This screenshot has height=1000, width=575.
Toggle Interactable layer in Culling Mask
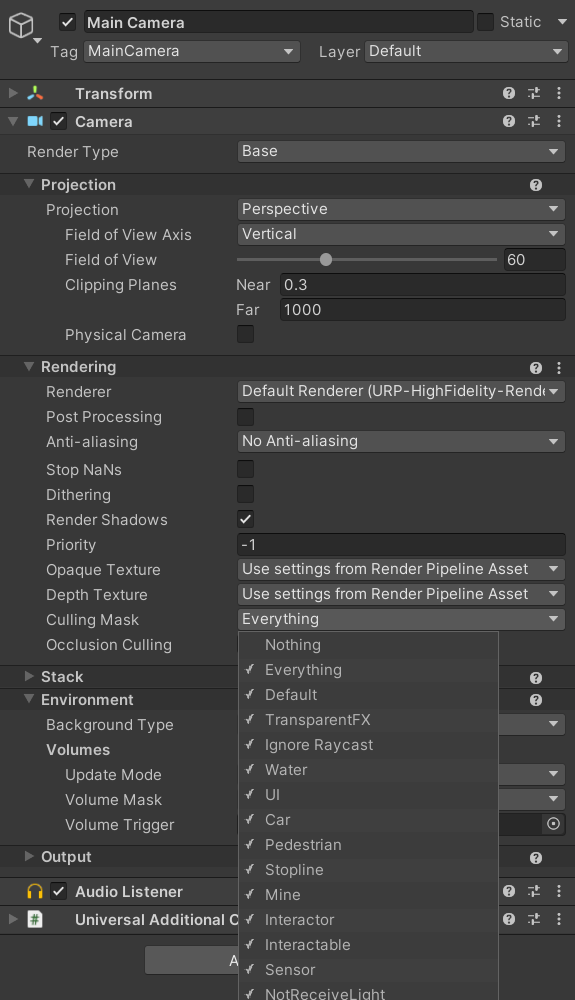(368, 945)
